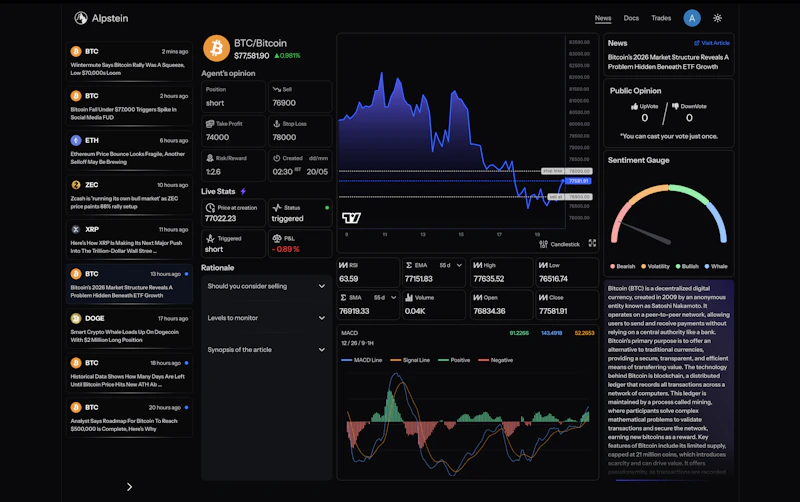This screenshot has width=800, height=502.
Task: Open the Docs tab
Action: pos(631,18)
